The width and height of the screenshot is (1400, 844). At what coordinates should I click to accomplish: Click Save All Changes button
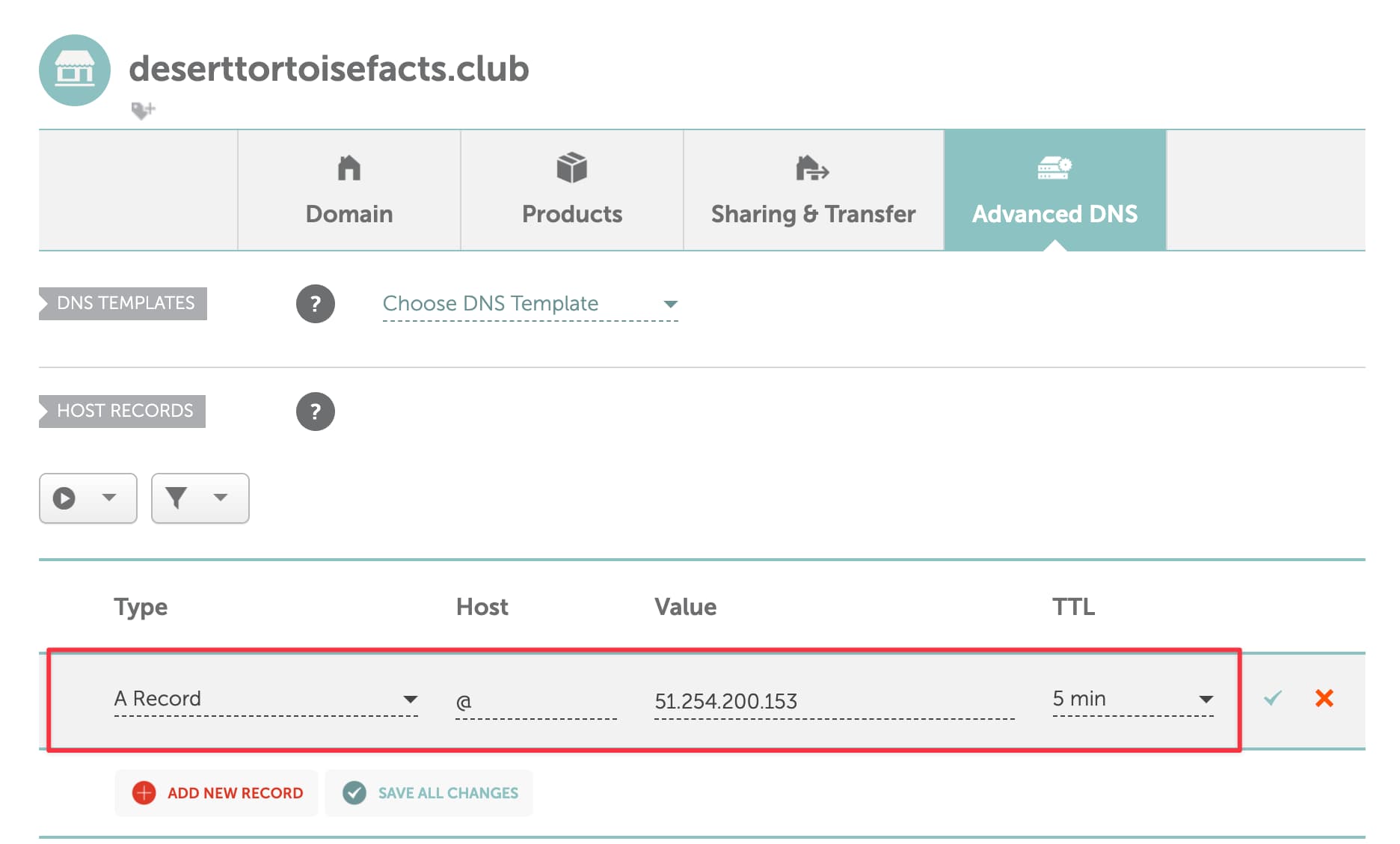429,793
